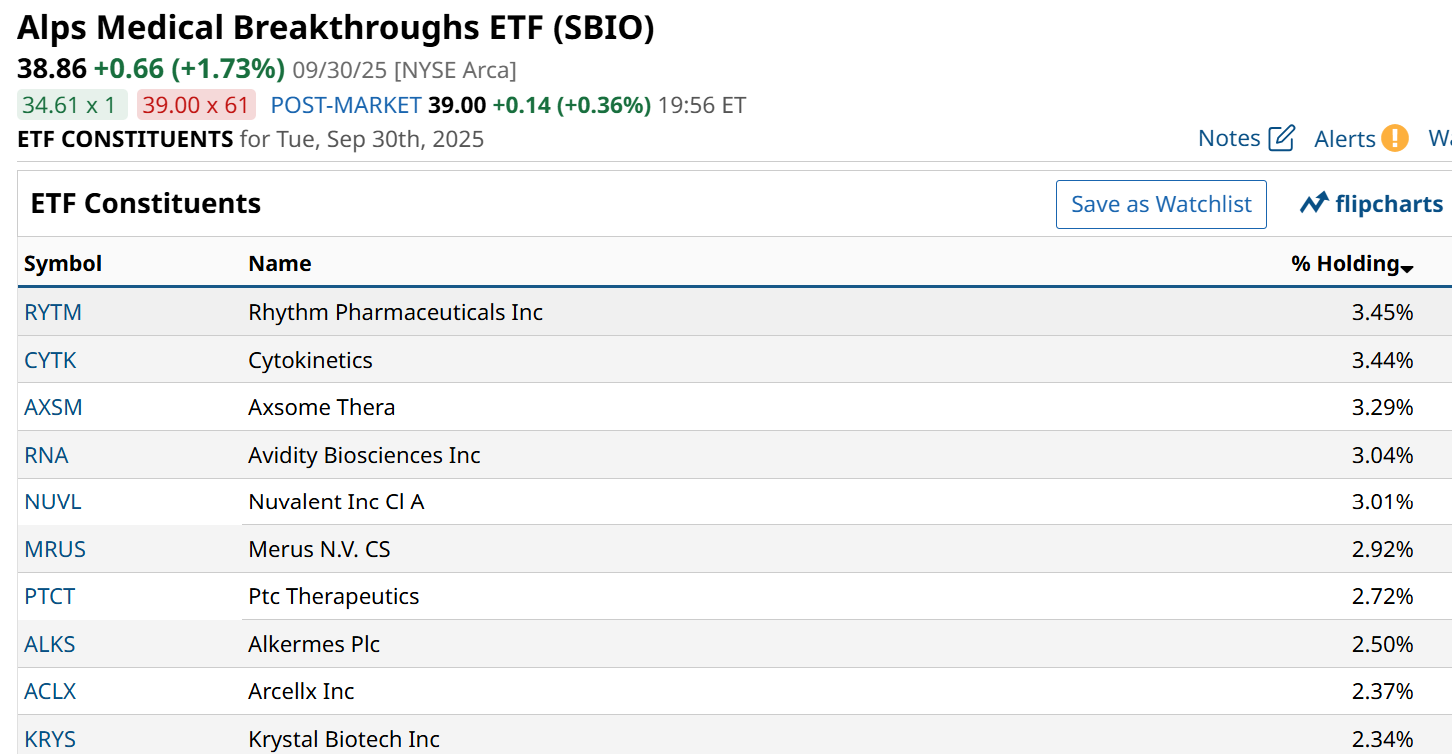Click the MRUS ticker link
The width and height of the screenshot is (1452, 754).
(x=55, y=549)
